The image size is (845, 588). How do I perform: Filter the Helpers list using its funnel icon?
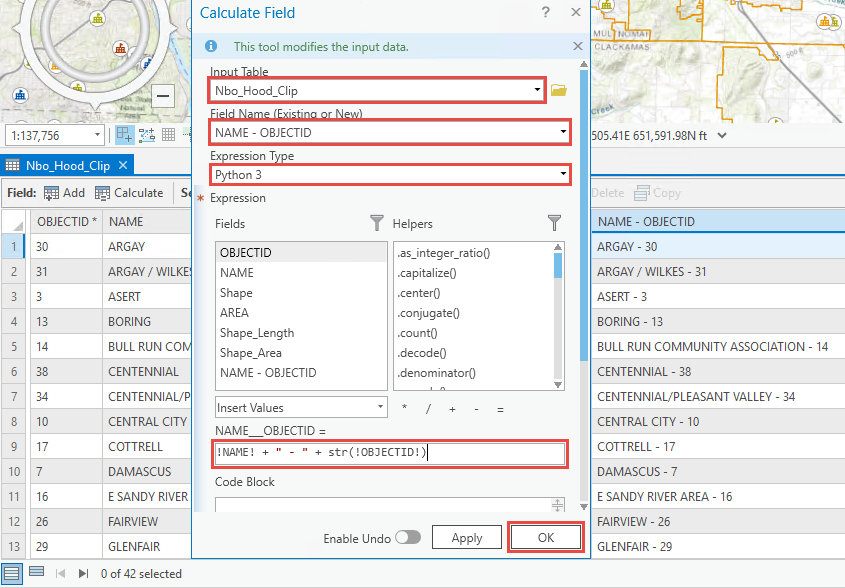pos(554,225)
